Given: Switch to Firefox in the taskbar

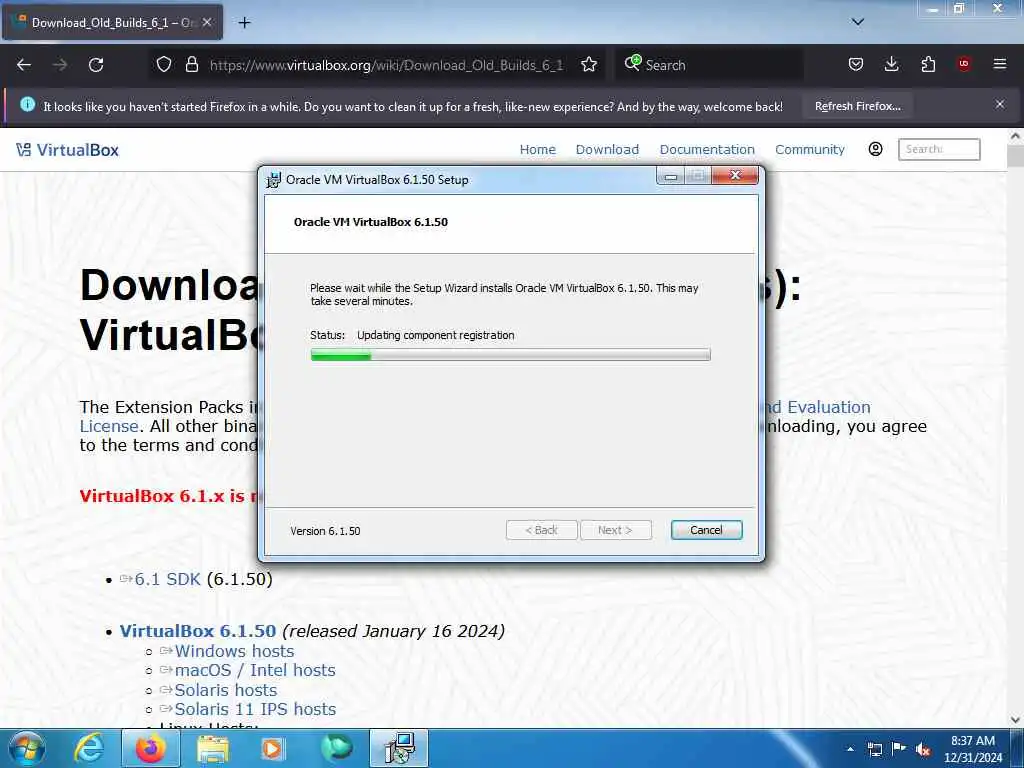Looking at the screenshot, I should coord(150,748).
